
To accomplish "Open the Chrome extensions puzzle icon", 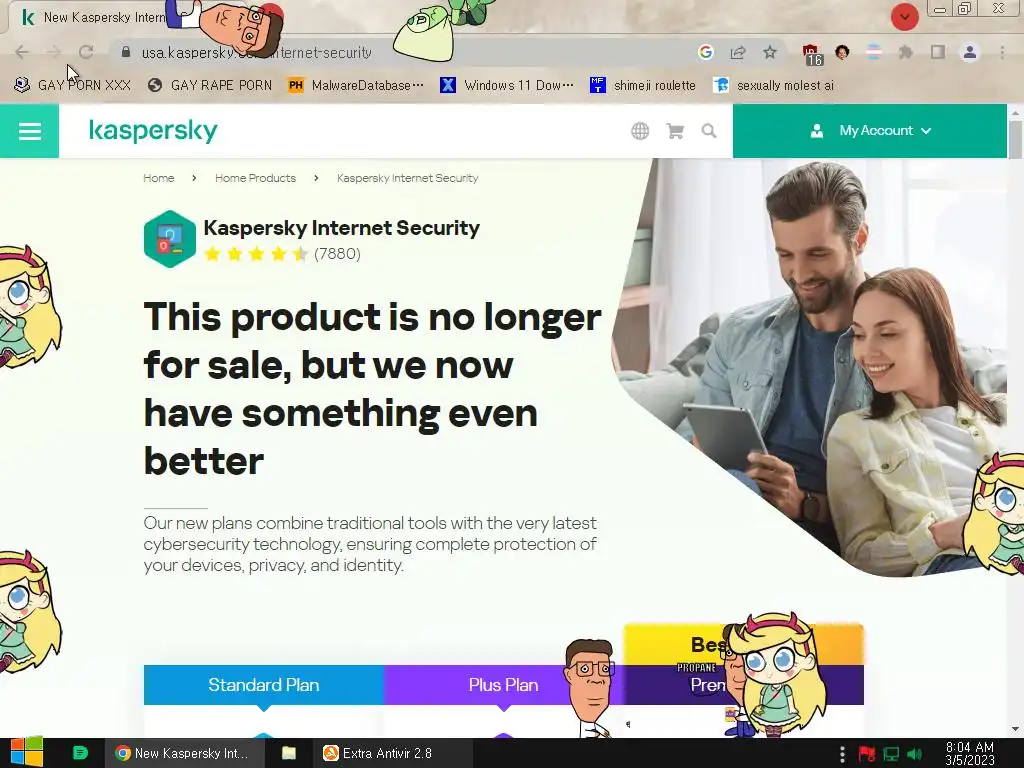I will 905,52.
